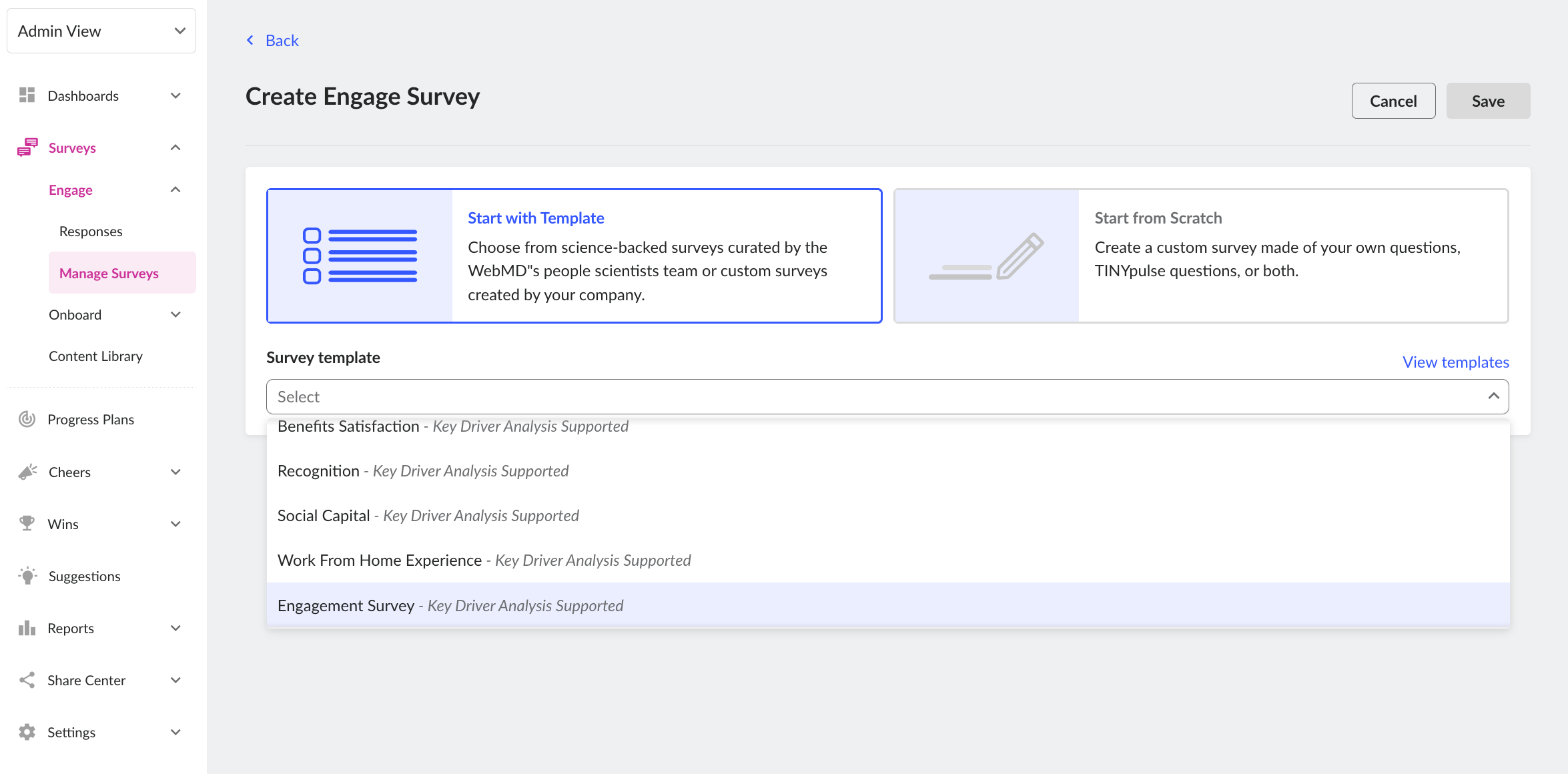Click the Engage sidebar label

point(71,189)
